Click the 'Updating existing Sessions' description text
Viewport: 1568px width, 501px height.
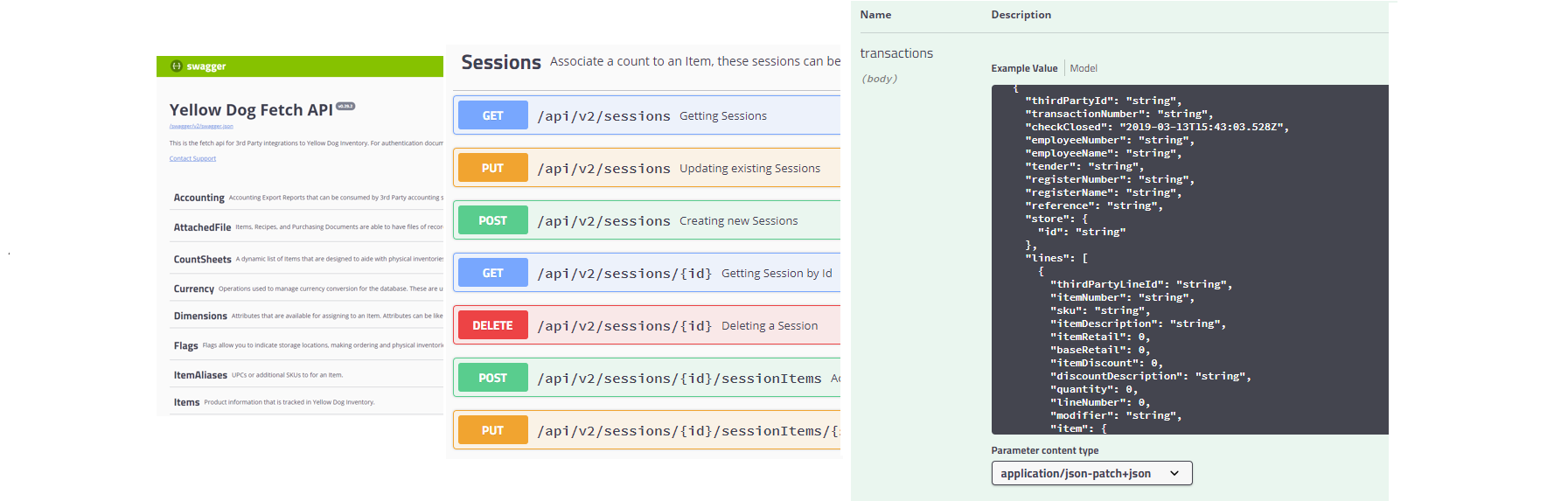coord(750,168)
